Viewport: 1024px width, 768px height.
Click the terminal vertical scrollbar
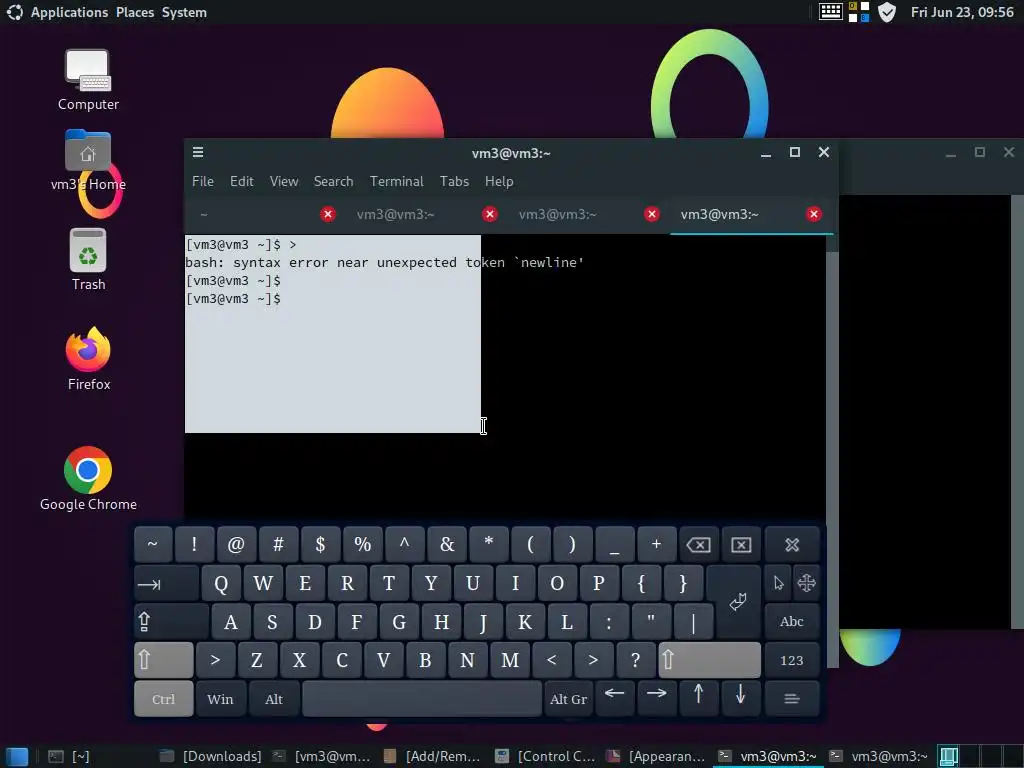point(831,451)
